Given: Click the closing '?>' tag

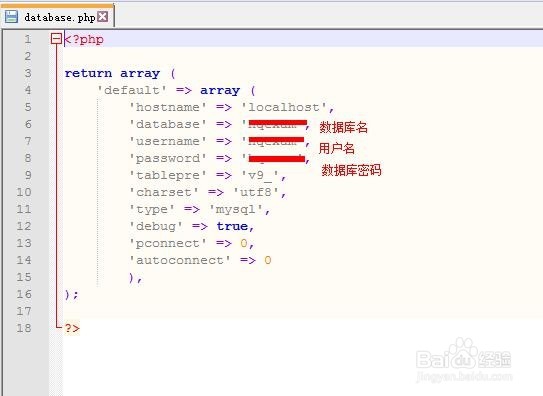Looking at the screenshot, I should click(x=72, y=328).
